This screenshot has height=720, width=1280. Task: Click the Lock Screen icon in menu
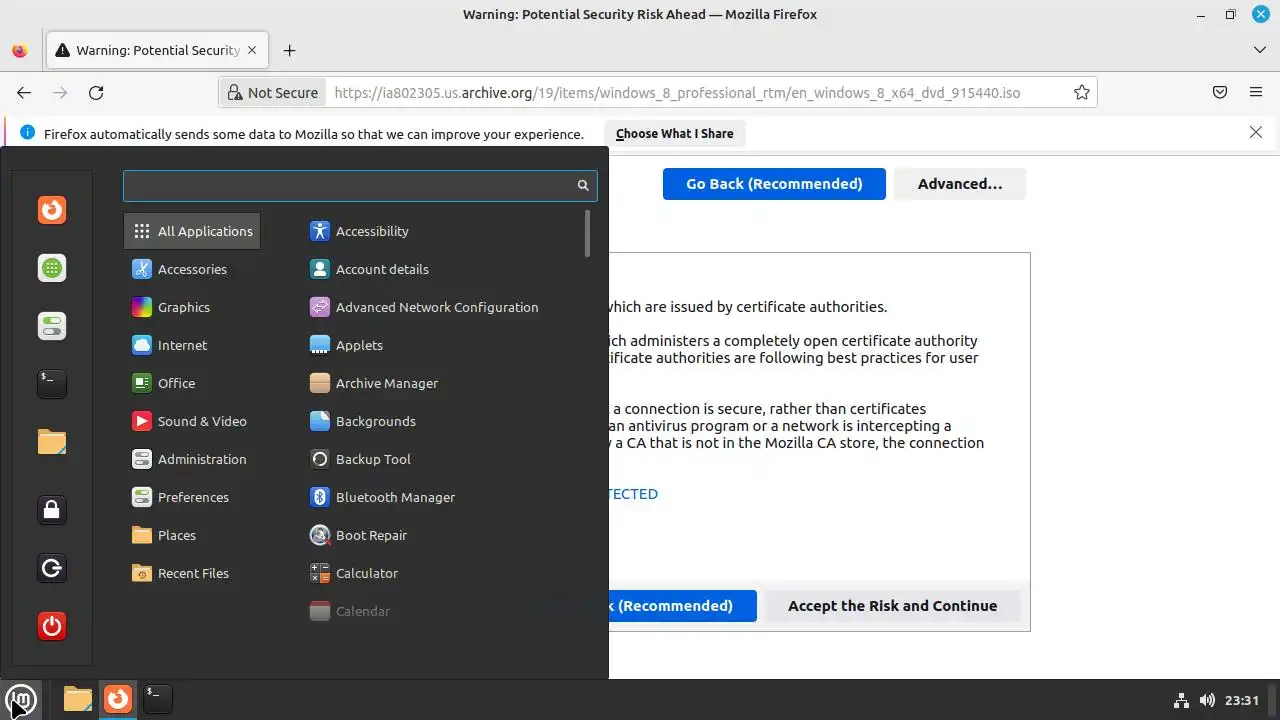pyautogui.click(x=52, y=510)
